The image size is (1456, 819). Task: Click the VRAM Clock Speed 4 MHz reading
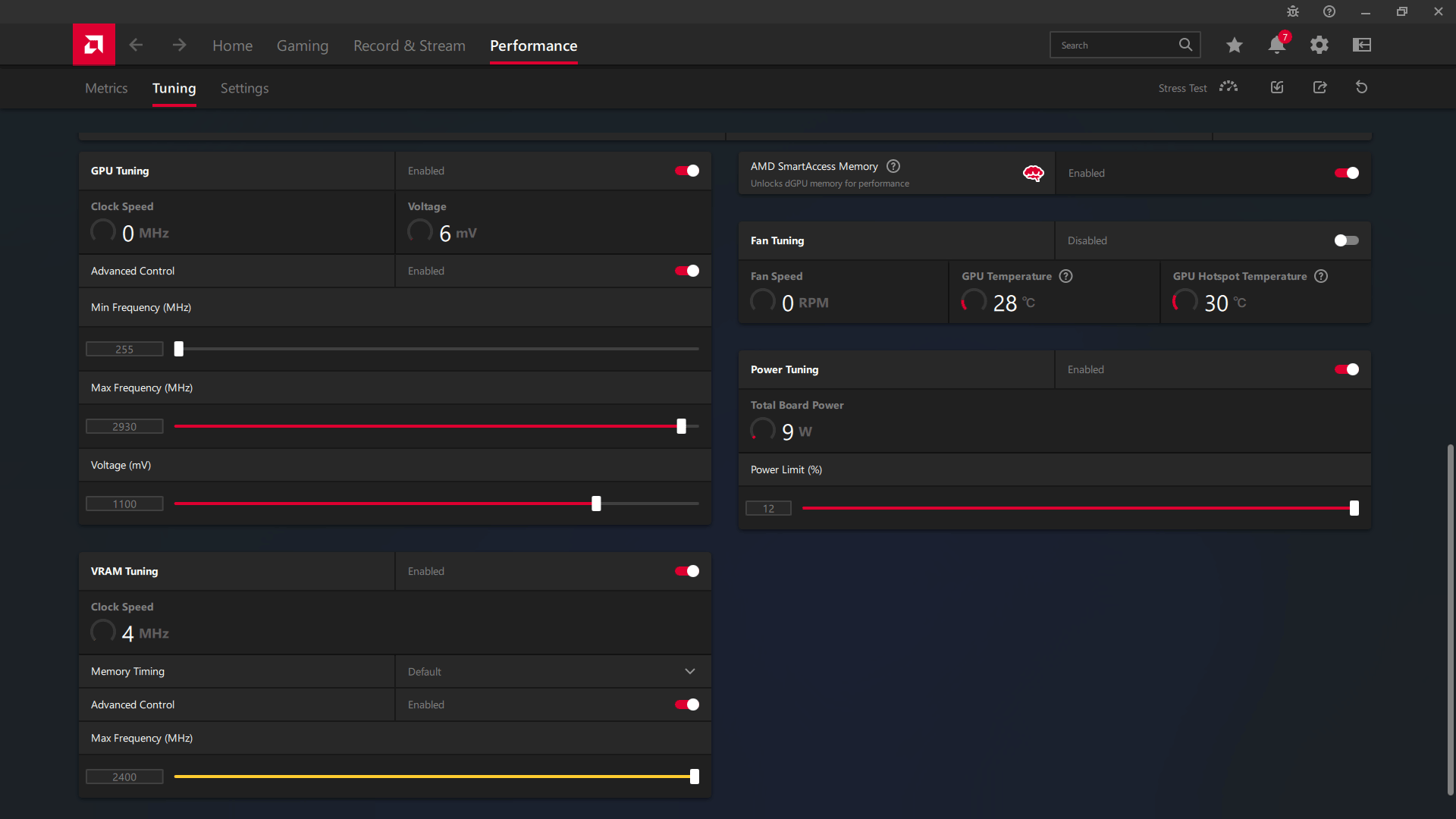pos(130,632)
